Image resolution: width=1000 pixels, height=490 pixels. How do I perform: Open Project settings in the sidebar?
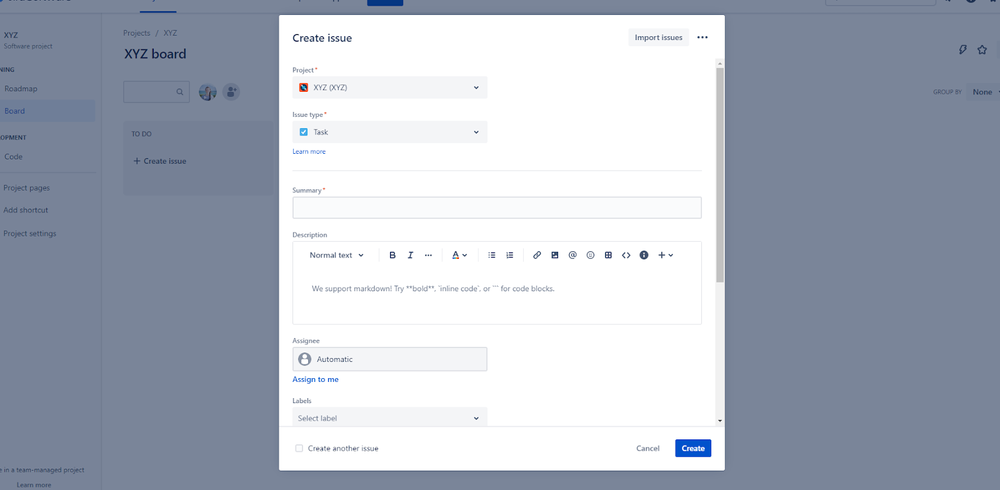pos(29,234)
